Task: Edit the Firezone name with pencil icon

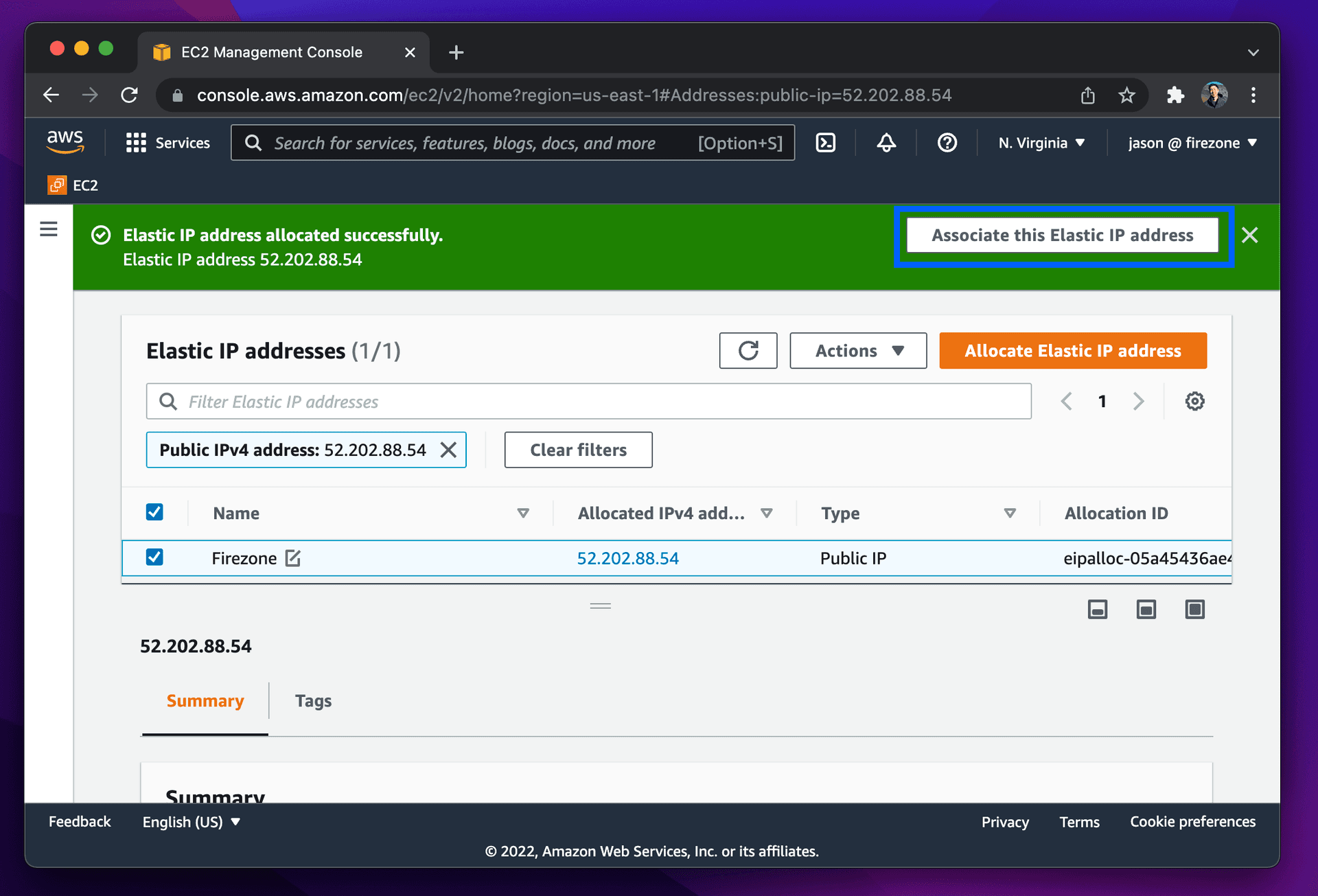Action: tap(293, 558)
